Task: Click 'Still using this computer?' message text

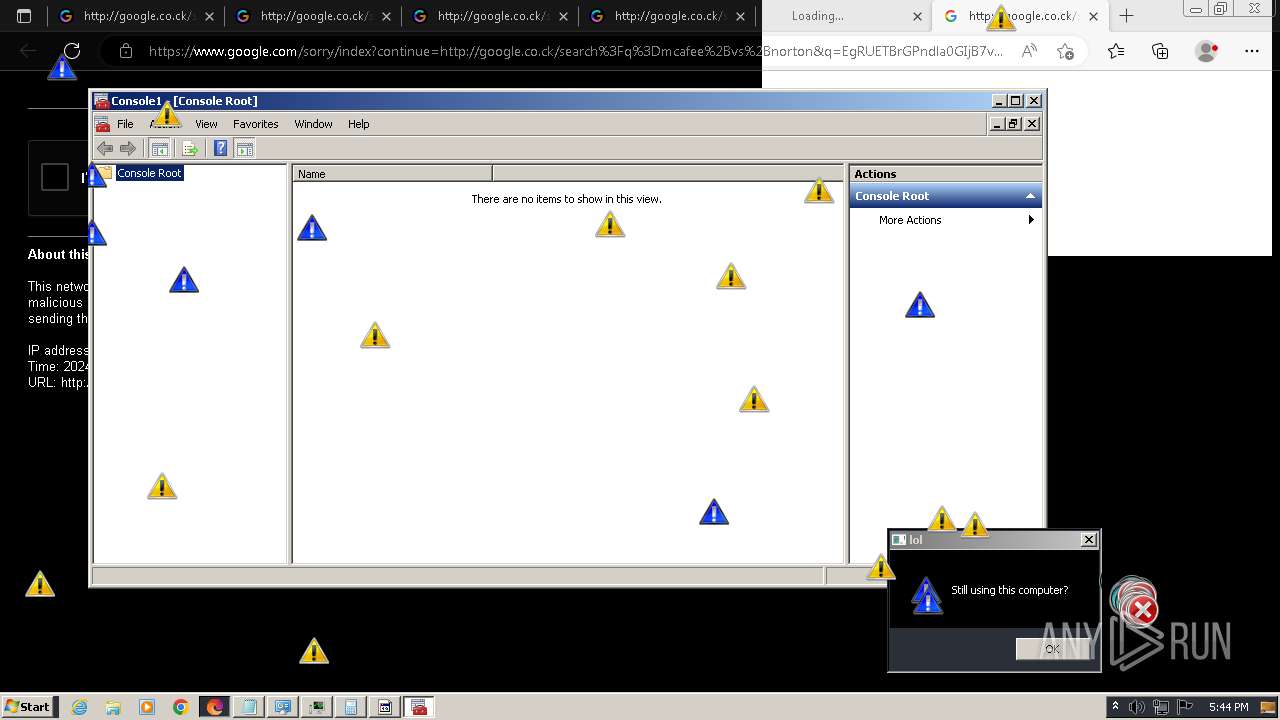Action: point(1009,590)
